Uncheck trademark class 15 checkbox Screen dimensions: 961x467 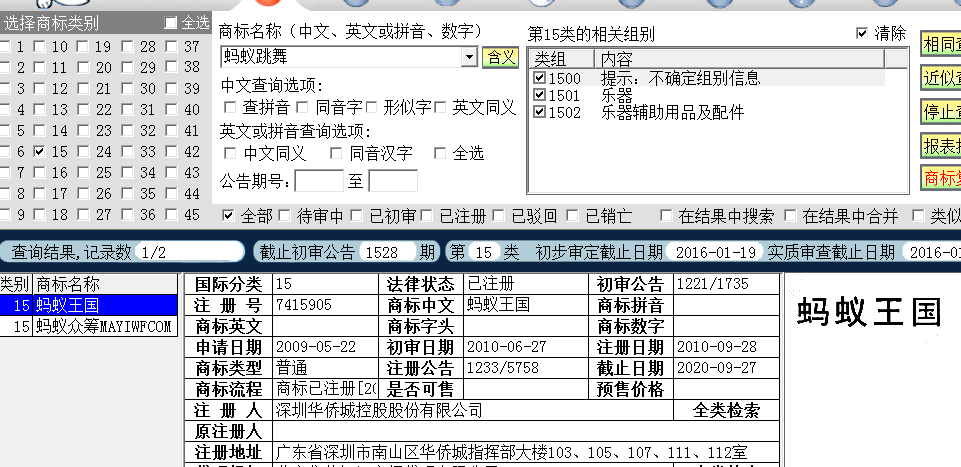pyautogui.click(x=40, y=151)
